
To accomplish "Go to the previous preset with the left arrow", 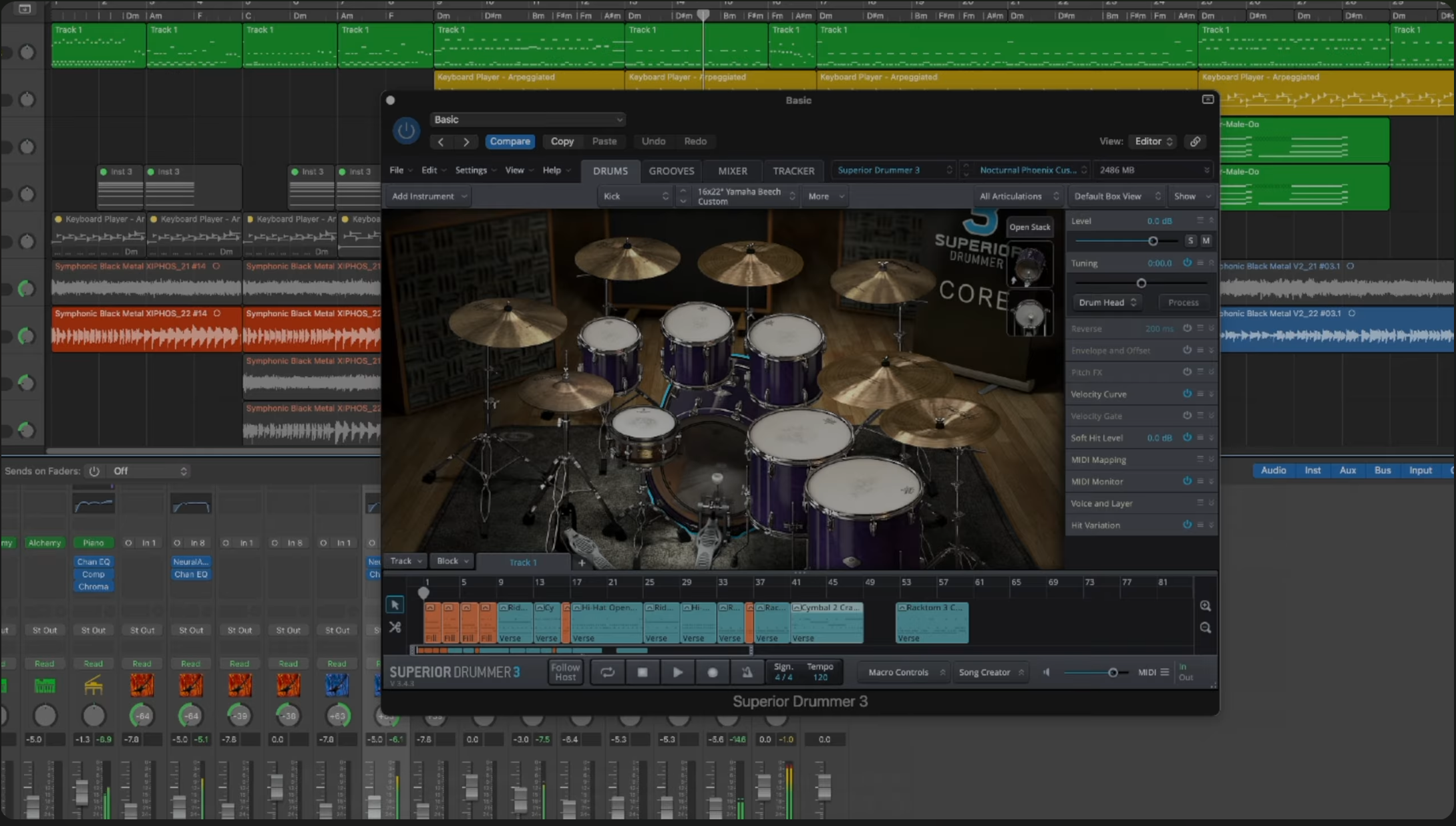I will pyautogui.click(x=441, y=142).
